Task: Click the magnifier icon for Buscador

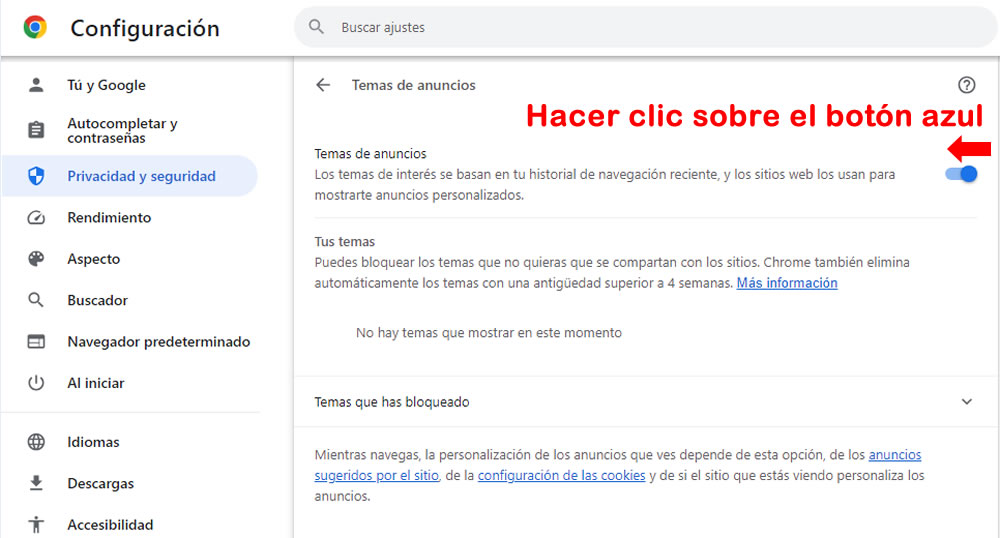Action: (x=36, y=300)
